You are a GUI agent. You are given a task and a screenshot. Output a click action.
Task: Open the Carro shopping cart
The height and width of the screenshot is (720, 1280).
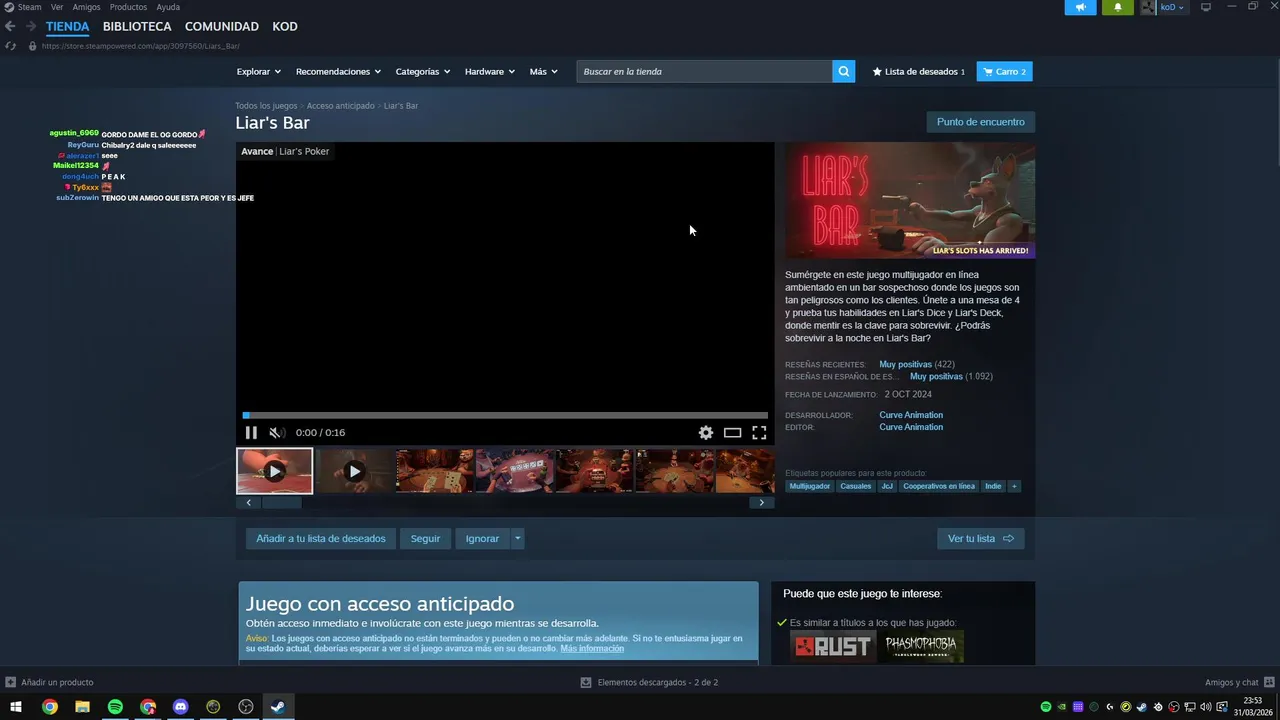click(x=1004, y=71)
